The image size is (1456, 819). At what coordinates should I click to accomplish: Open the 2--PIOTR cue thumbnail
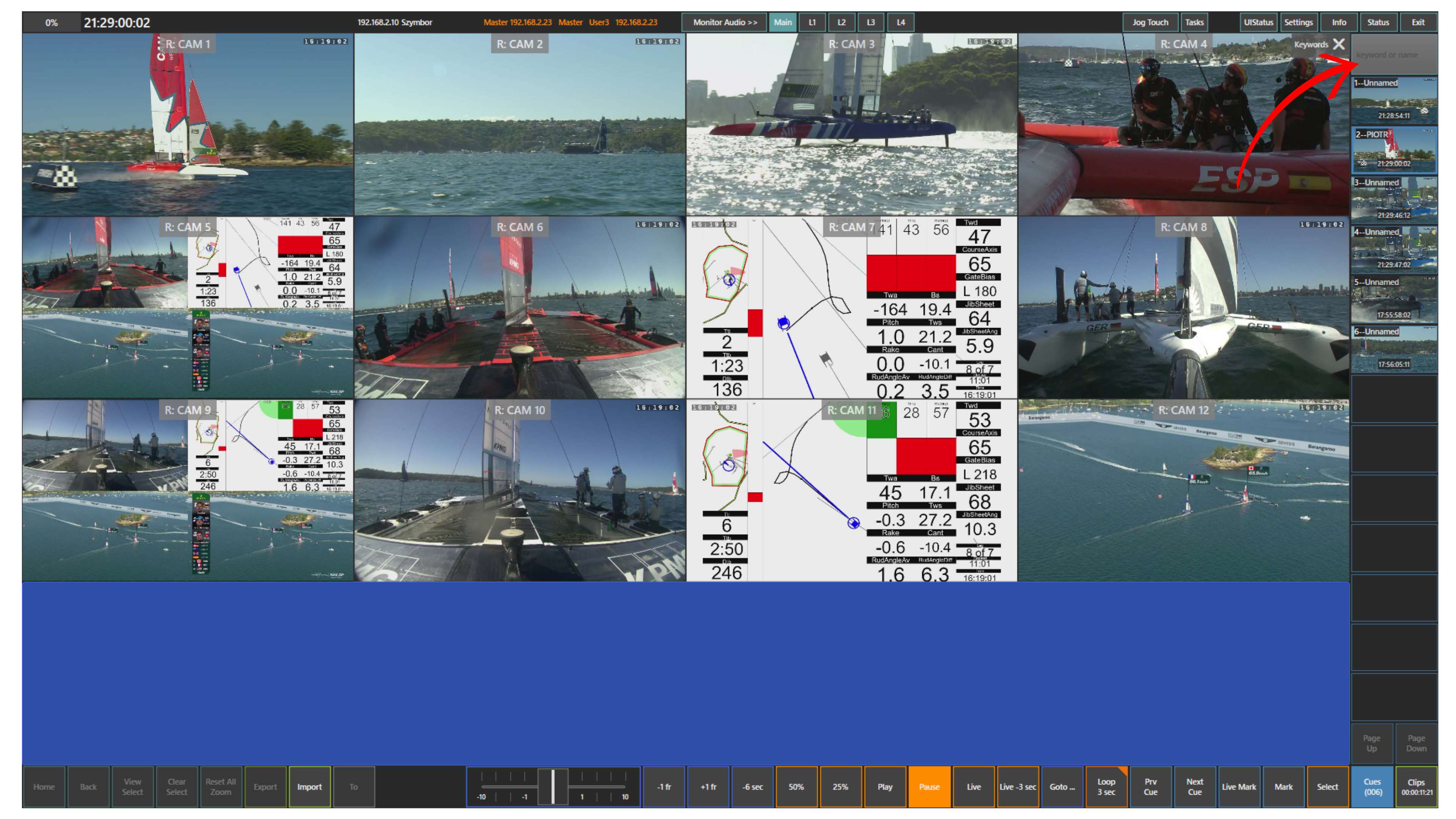1394,150
